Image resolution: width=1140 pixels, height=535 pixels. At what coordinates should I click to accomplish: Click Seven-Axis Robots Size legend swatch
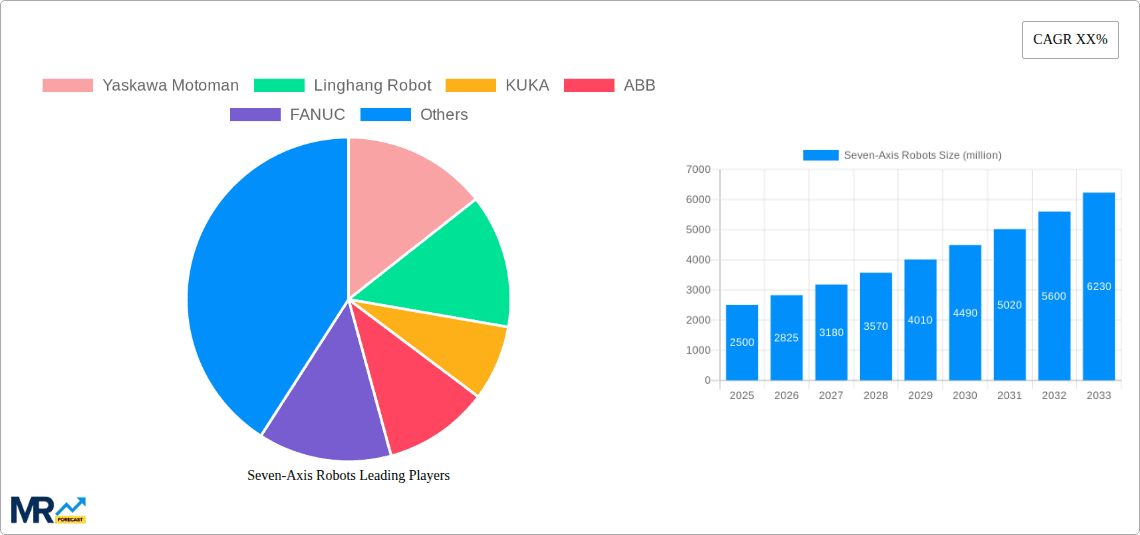click(x=821, y=155)
